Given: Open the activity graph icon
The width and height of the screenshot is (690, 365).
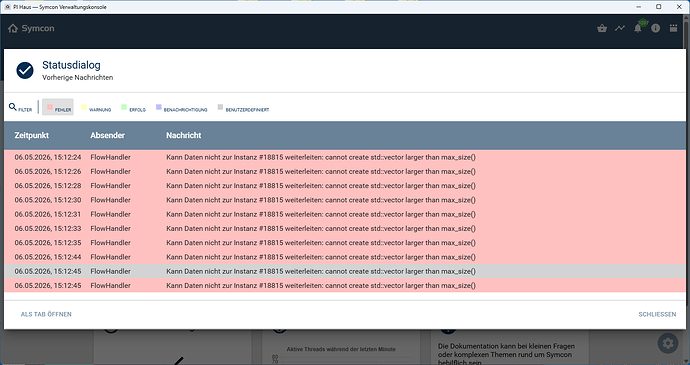Looking at the screenshot, I should [620, 29].
